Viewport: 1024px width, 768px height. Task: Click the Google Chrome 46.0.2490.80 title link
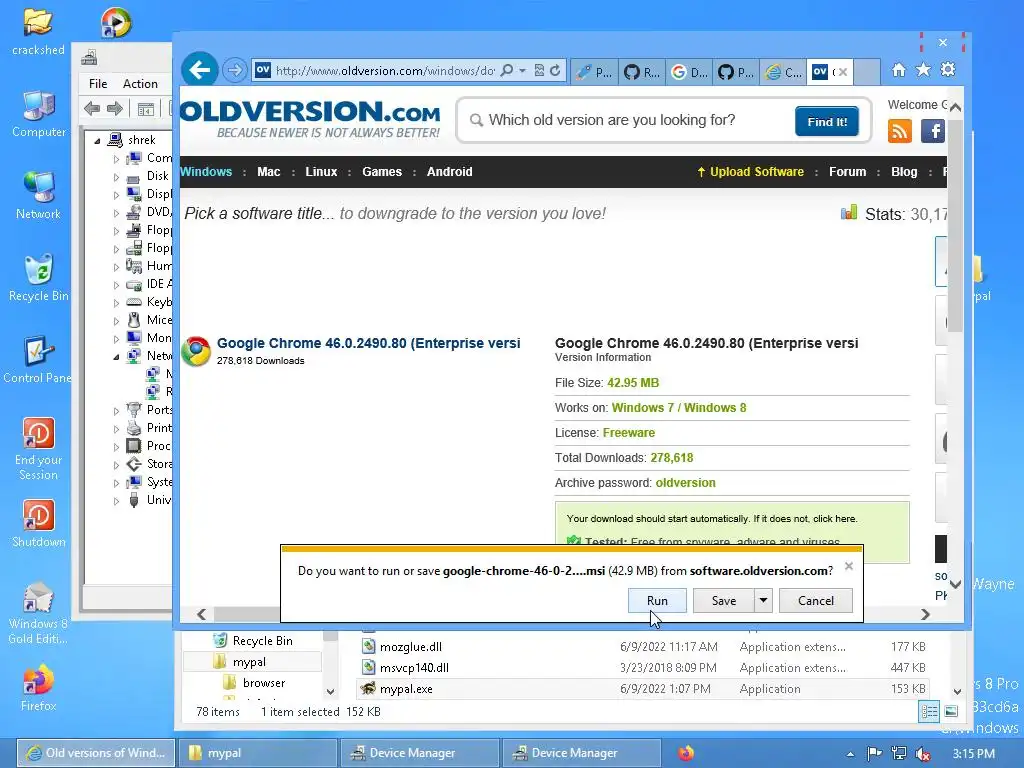point(368,344)
